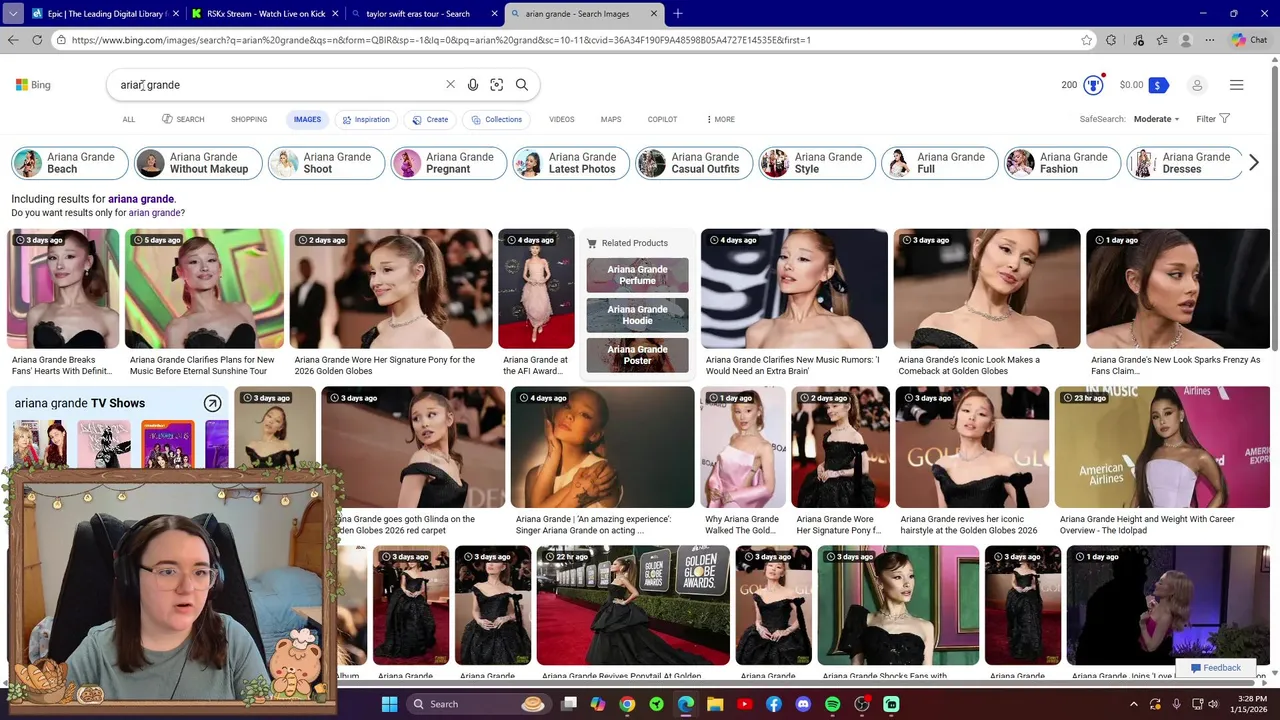Open the American Airlines height and weight image

1162,448
